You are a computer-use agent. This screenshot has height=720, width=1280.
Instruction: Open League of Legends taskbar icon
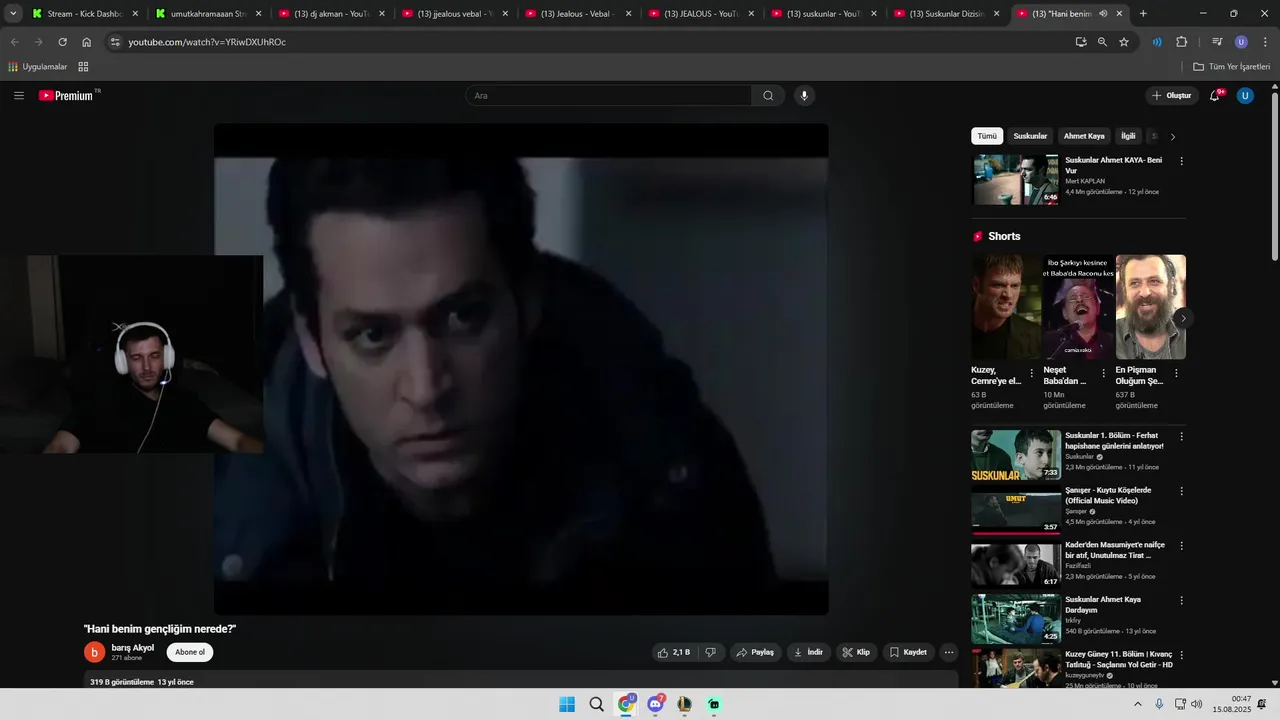684,704
